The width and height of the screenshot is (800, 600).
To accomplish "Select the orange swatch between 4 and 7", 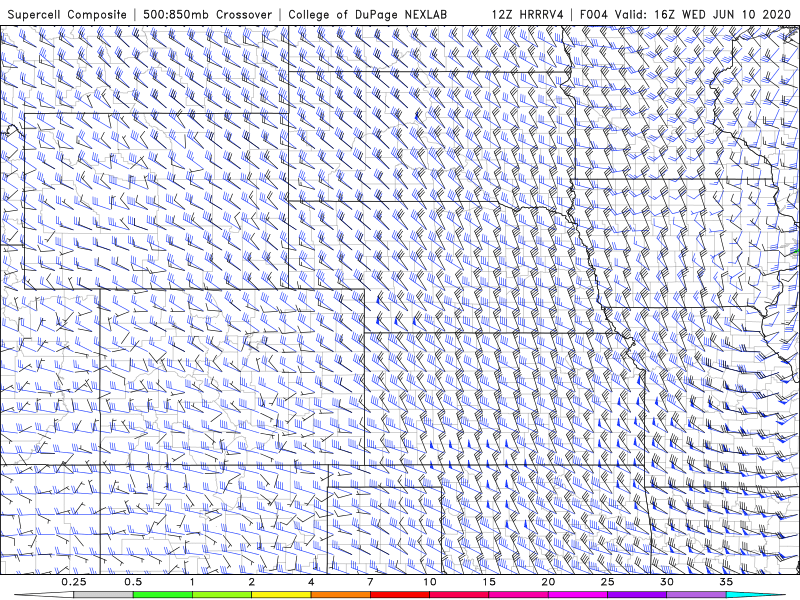I will click(340, 595).
